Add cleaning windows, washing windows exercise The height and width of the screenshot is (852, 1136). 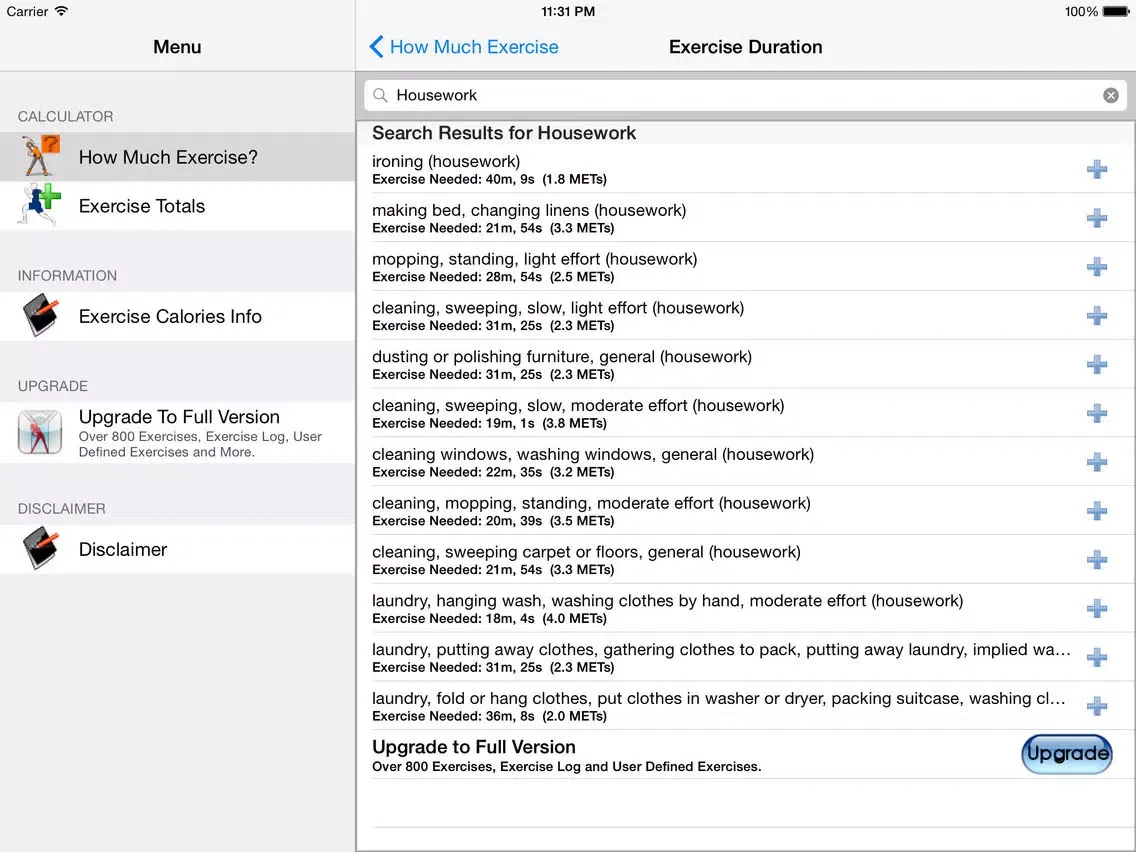pyautogui.click(x=1097, y=462)
